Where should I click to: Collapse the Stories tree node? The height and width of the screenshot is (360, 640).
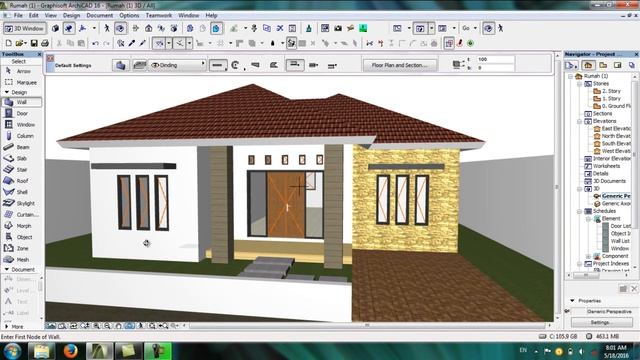[579, 84]
